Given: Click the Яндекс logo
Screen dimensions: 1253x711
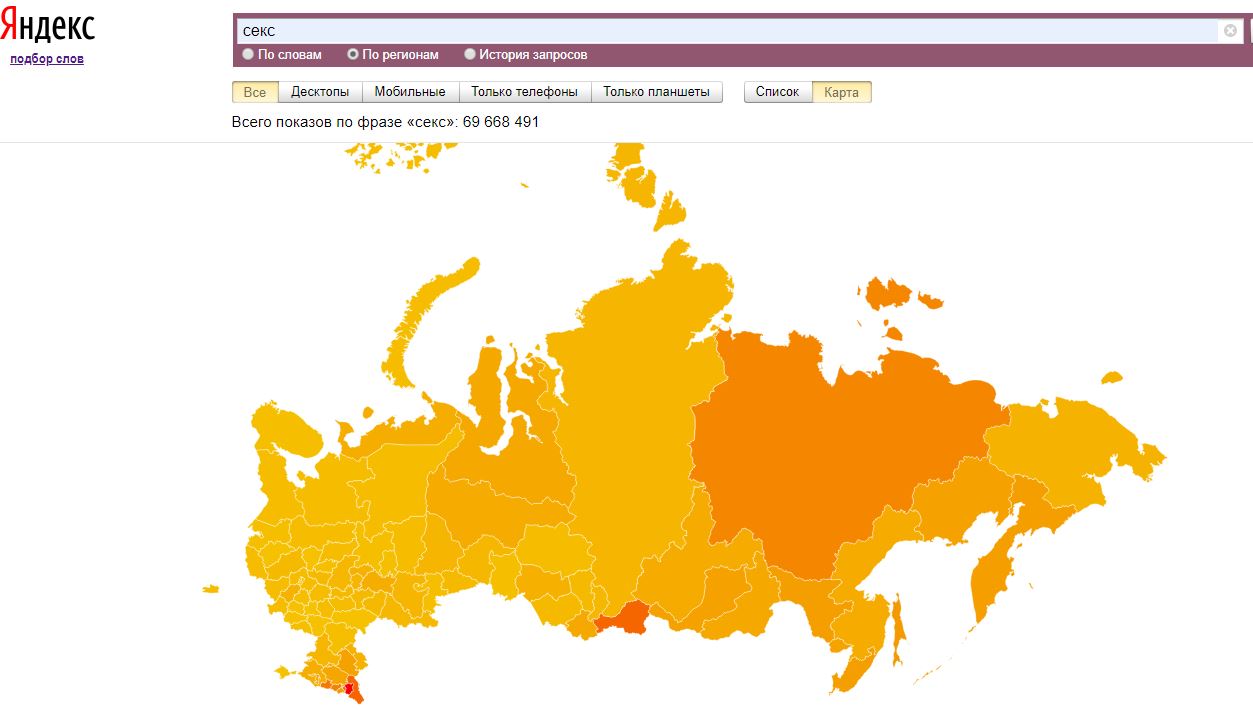Looking at the screenshot, I should tap(48, 27).
